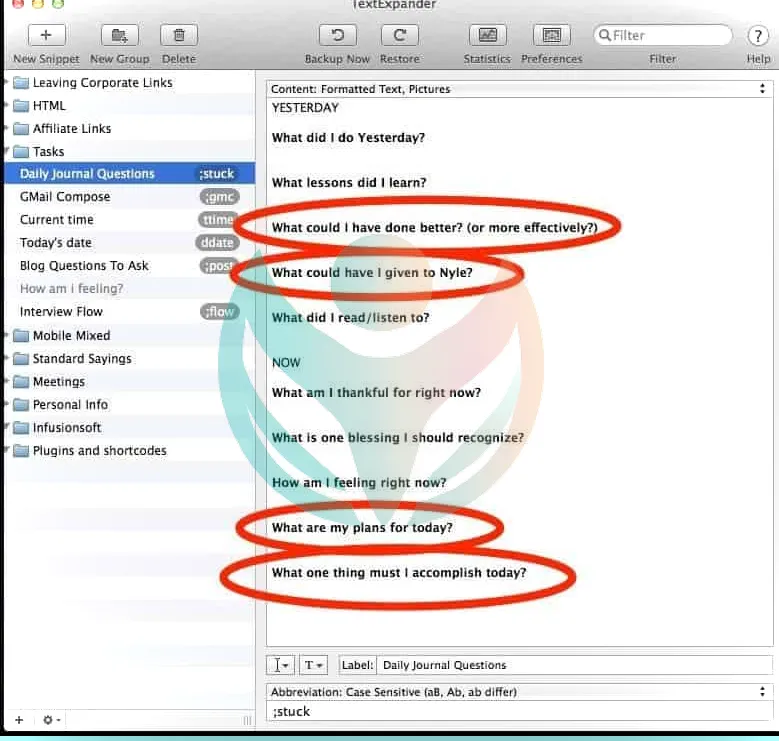The image size is (779, 741).
Task: Open the cursor insertion dropdown button
Action: tap(280, 665)
